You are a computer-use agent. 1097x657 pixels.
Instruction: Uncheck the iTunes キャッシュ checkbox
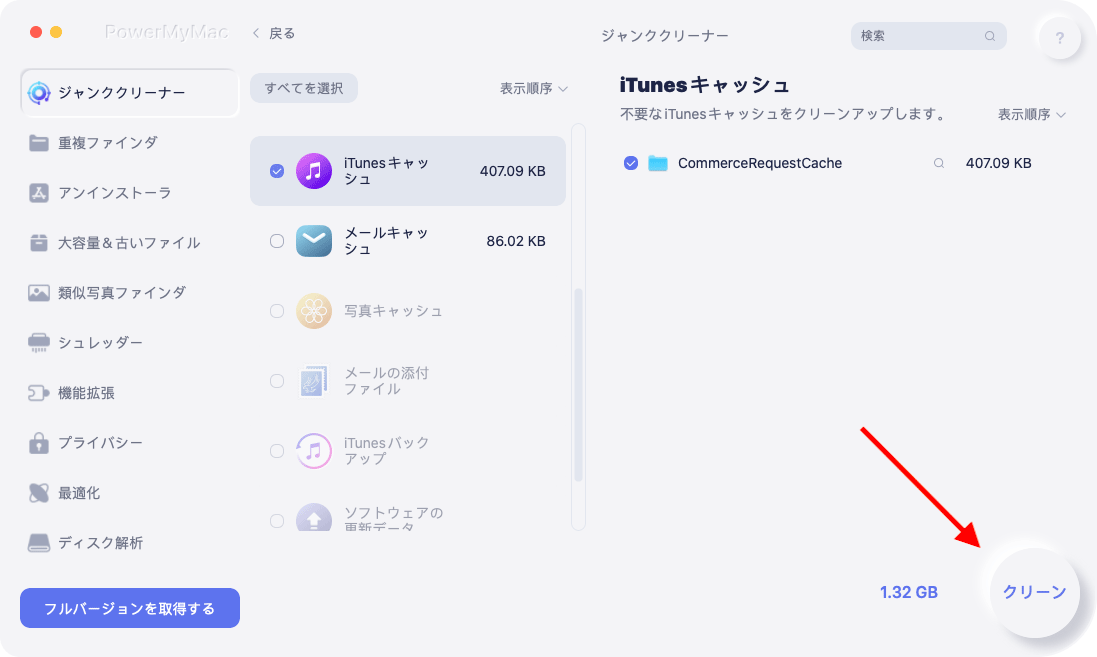pos(277,171)
